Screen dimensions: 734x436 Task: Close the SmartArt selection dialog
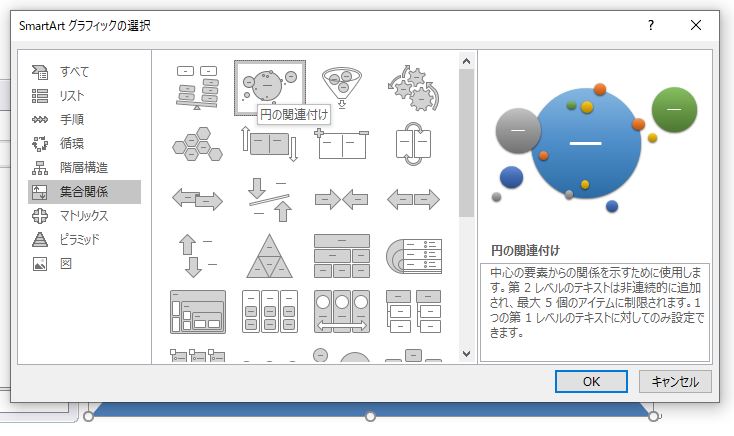[x=696, y=25]
